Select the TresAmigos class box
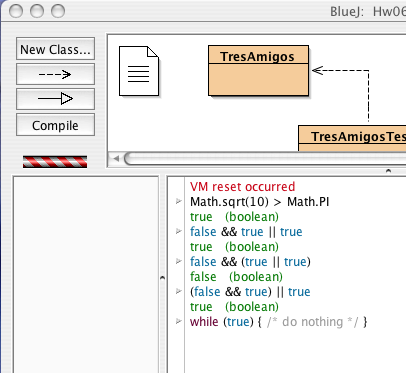Image resolution: width=406 pixels, height=373 pixels. (x=258, y=71)
